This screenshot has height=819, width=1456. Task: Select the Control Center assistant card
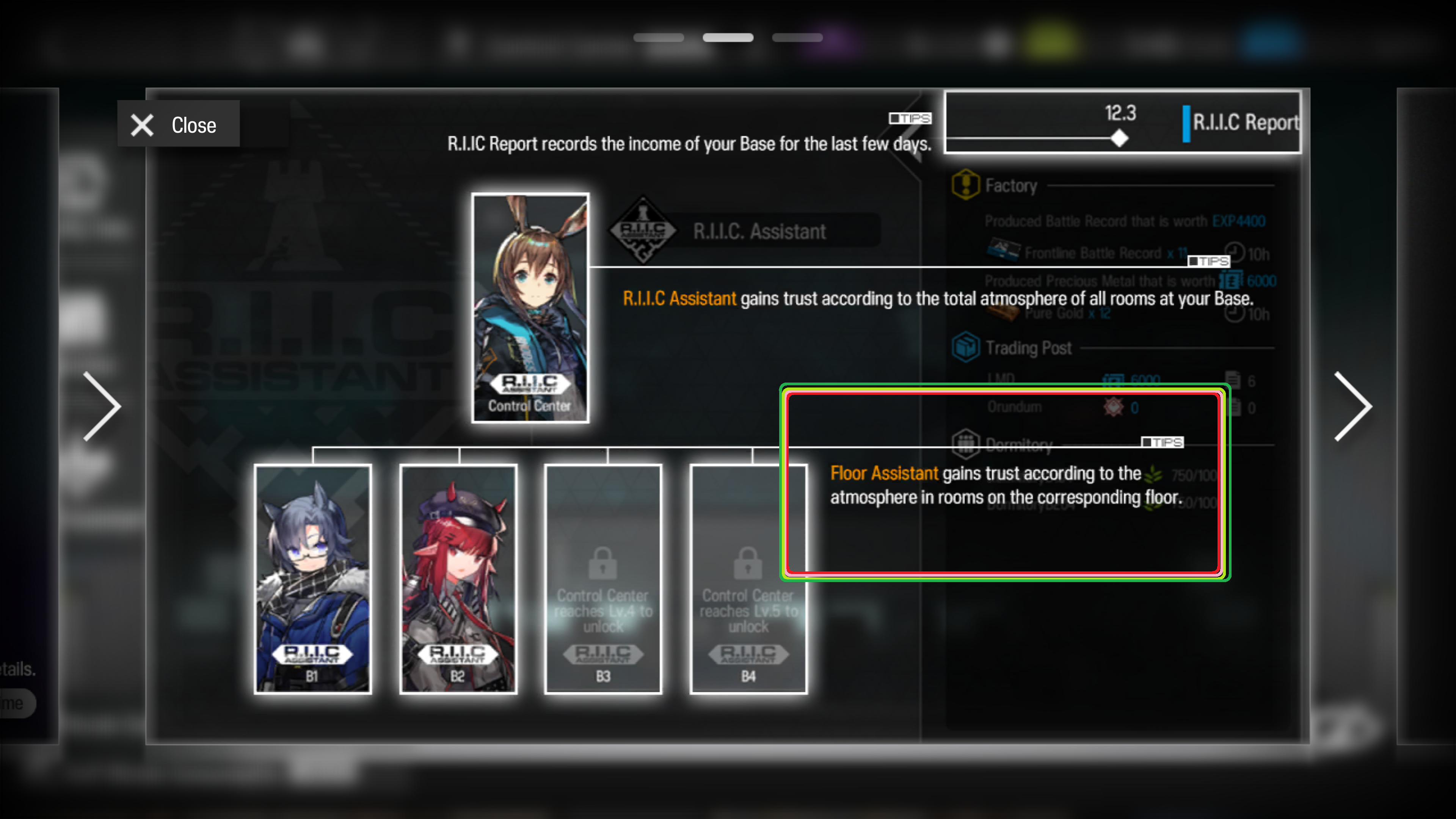pyautogui.click(x=530, y=308)
